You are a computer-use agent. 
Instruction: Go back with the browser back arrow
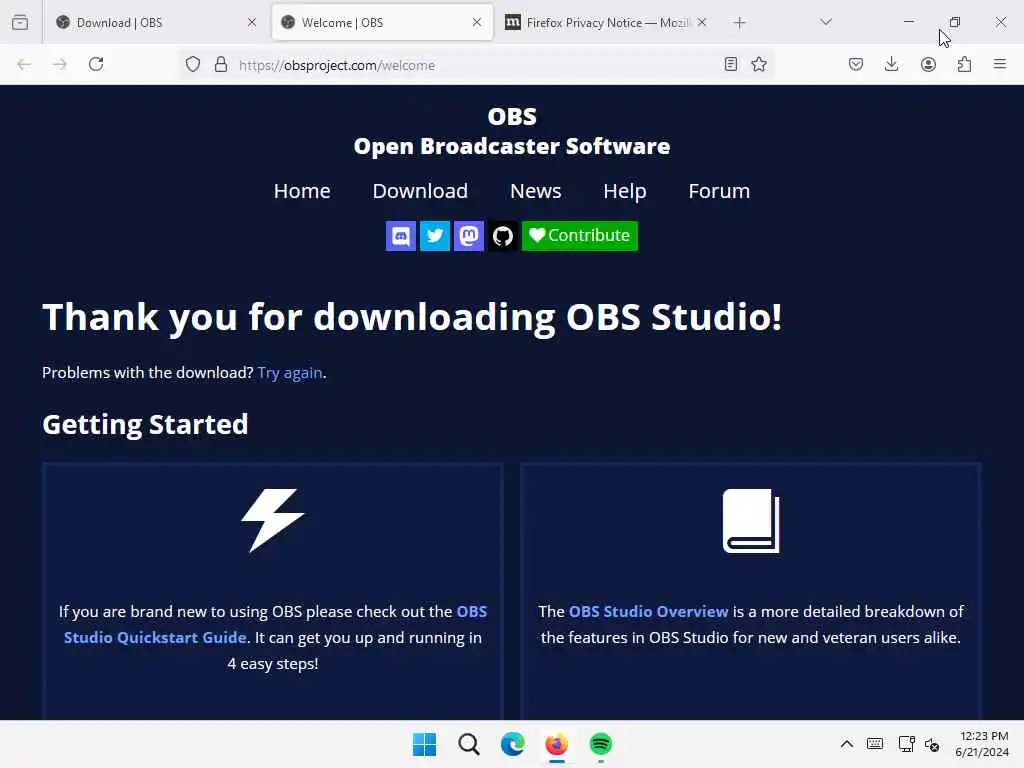tap(24, 64)
